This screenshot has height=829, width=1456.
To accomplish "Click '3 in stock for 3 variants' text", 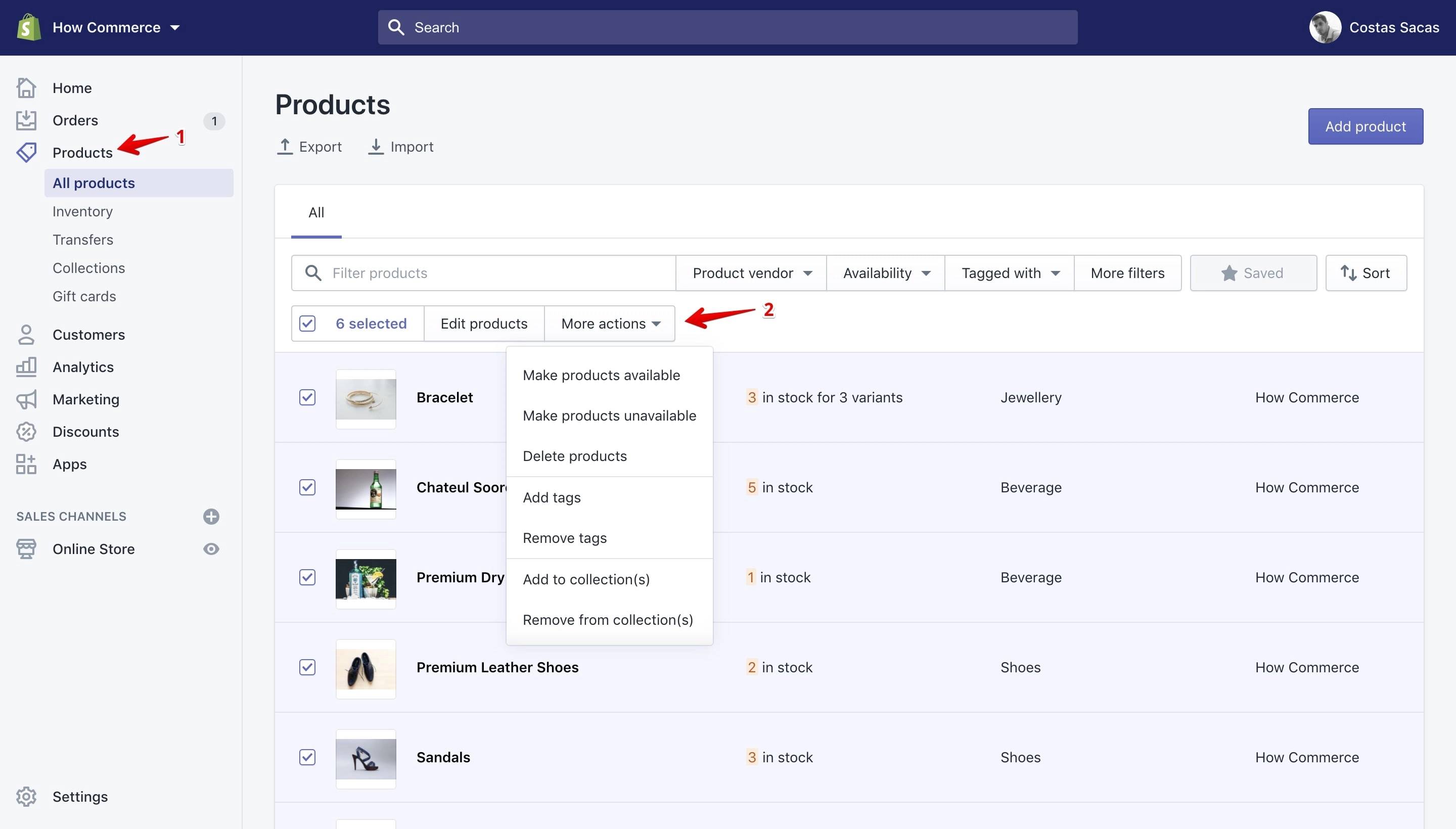I will pyautogui.click(x=825, y=397).
